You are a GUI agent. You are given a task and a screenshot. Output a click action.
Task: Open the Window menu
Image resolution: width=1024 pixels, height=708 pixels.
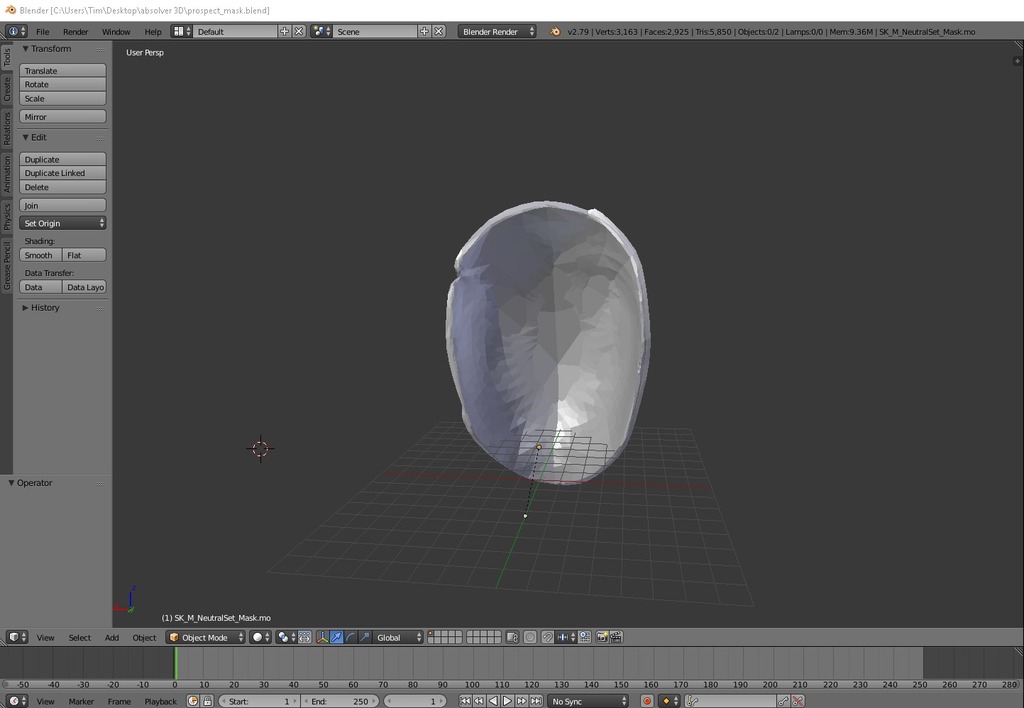[x=116, y=31]
